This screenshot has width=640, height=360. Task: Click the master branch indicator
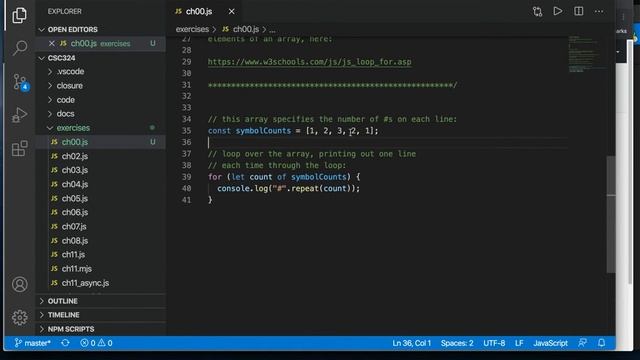32,343
